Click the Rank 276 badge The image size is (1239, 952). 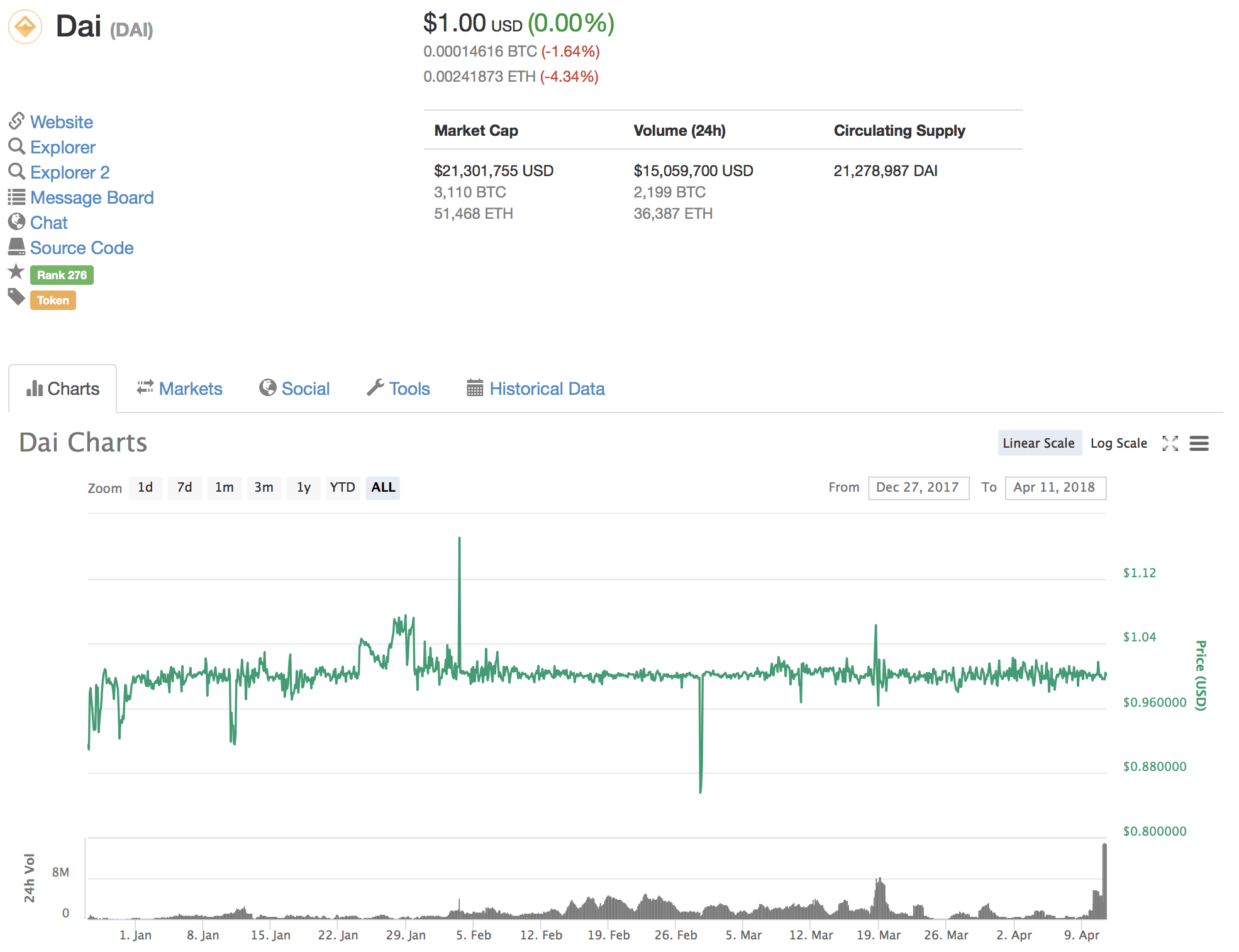62,275
